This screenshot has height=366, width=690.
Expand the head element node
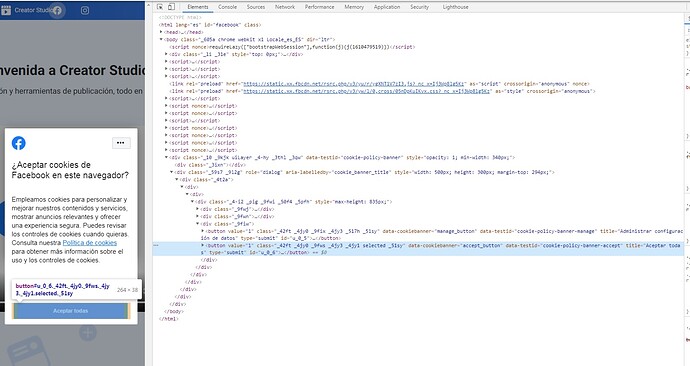161,32
